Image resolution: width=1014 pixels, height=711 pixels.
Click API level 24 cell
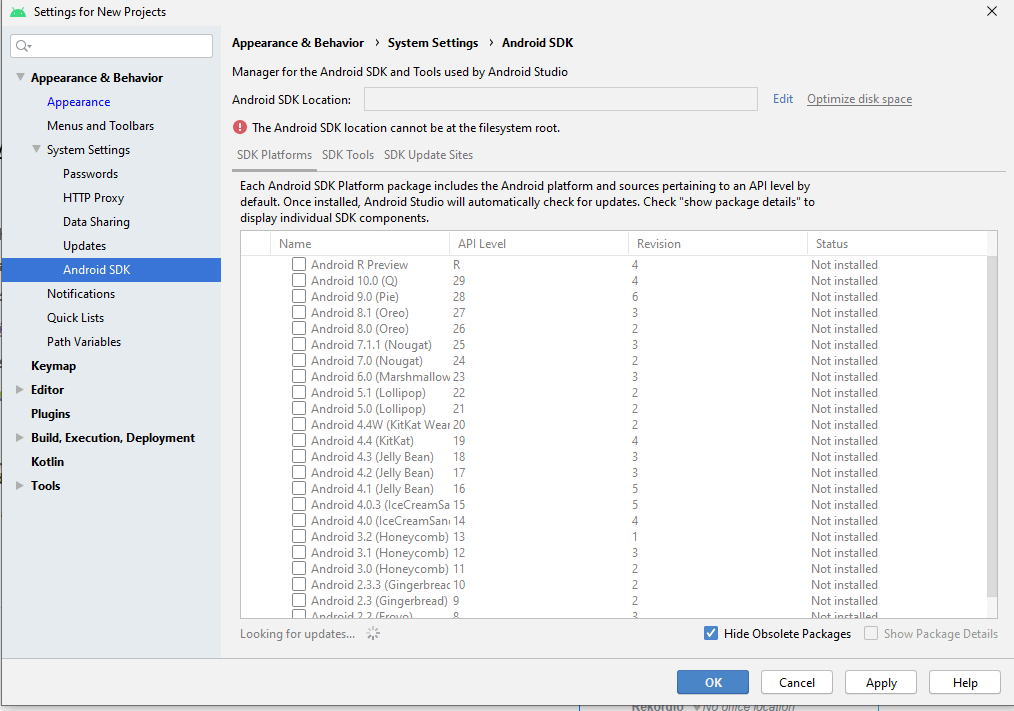pos(458,360)
